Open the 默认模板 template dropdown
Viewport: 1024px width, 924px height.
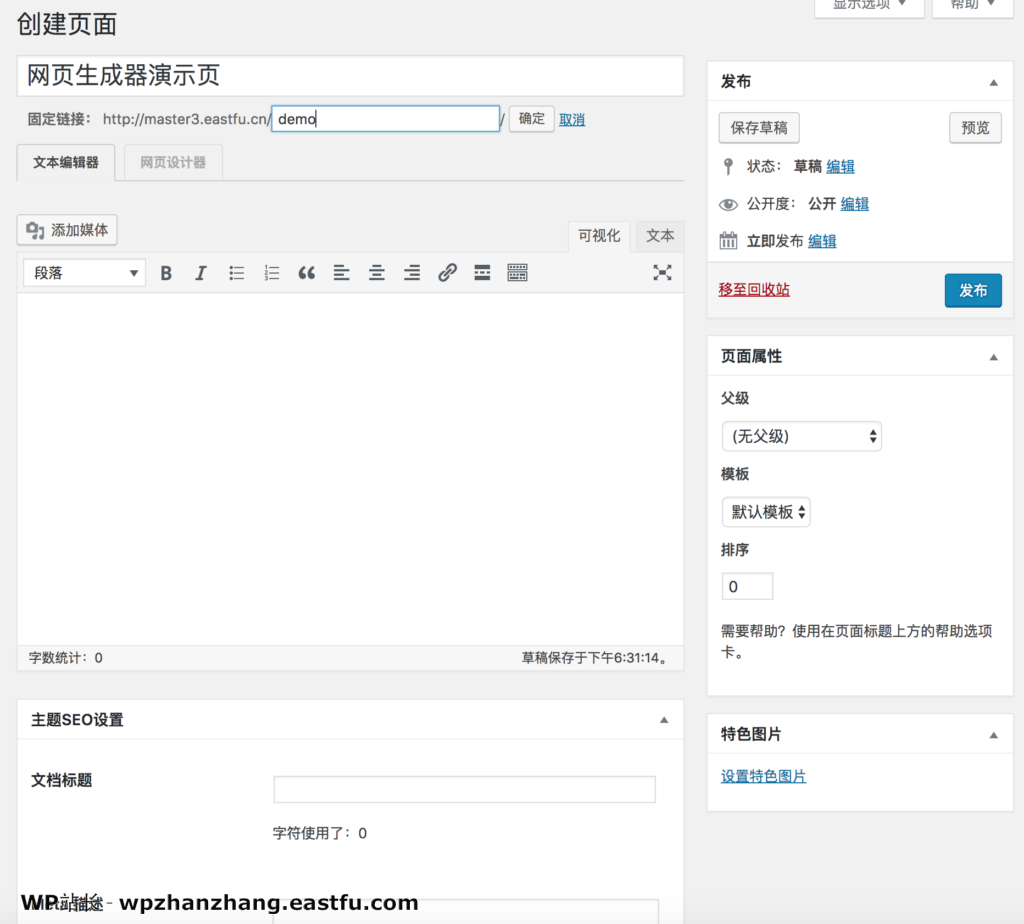(766, 512)
